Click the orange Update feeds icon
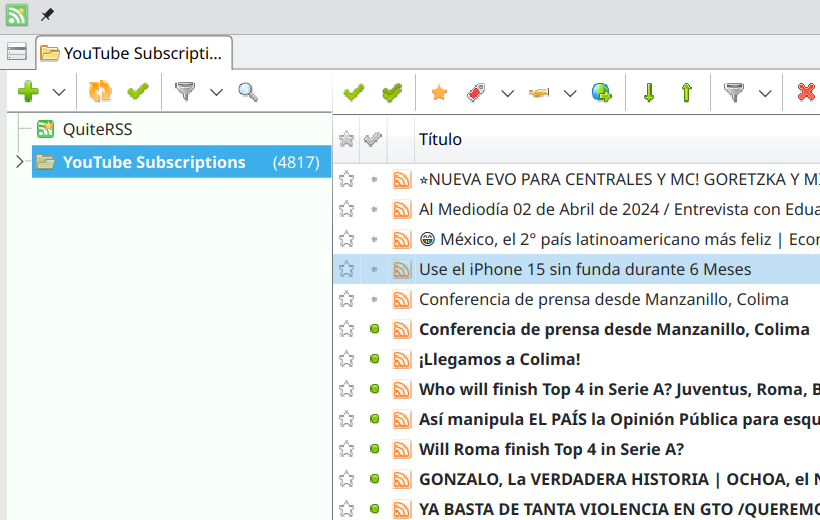 [100, 92]
